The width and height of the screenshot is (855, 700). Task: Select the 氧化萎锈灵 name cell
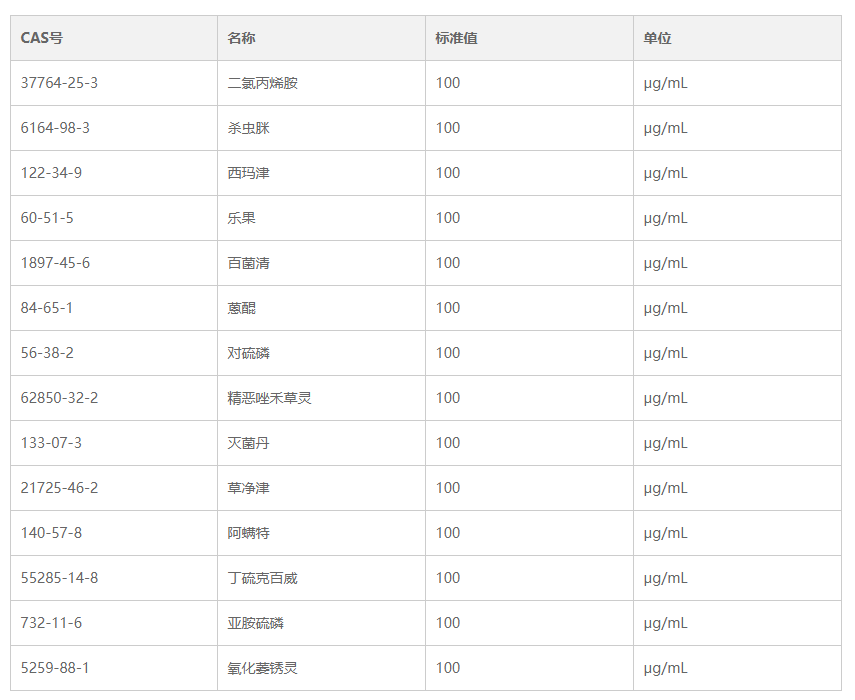[x=263, y=668]
